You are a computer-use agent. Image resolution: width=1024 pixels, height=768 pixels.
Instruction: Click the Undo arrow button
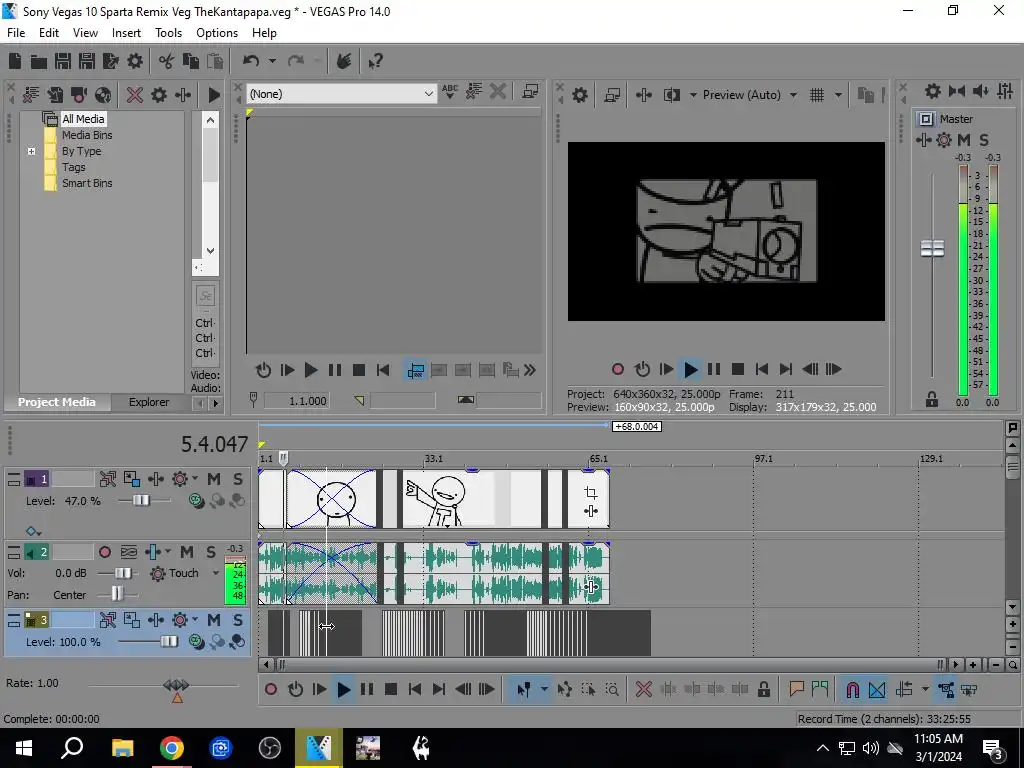point(251,61)
